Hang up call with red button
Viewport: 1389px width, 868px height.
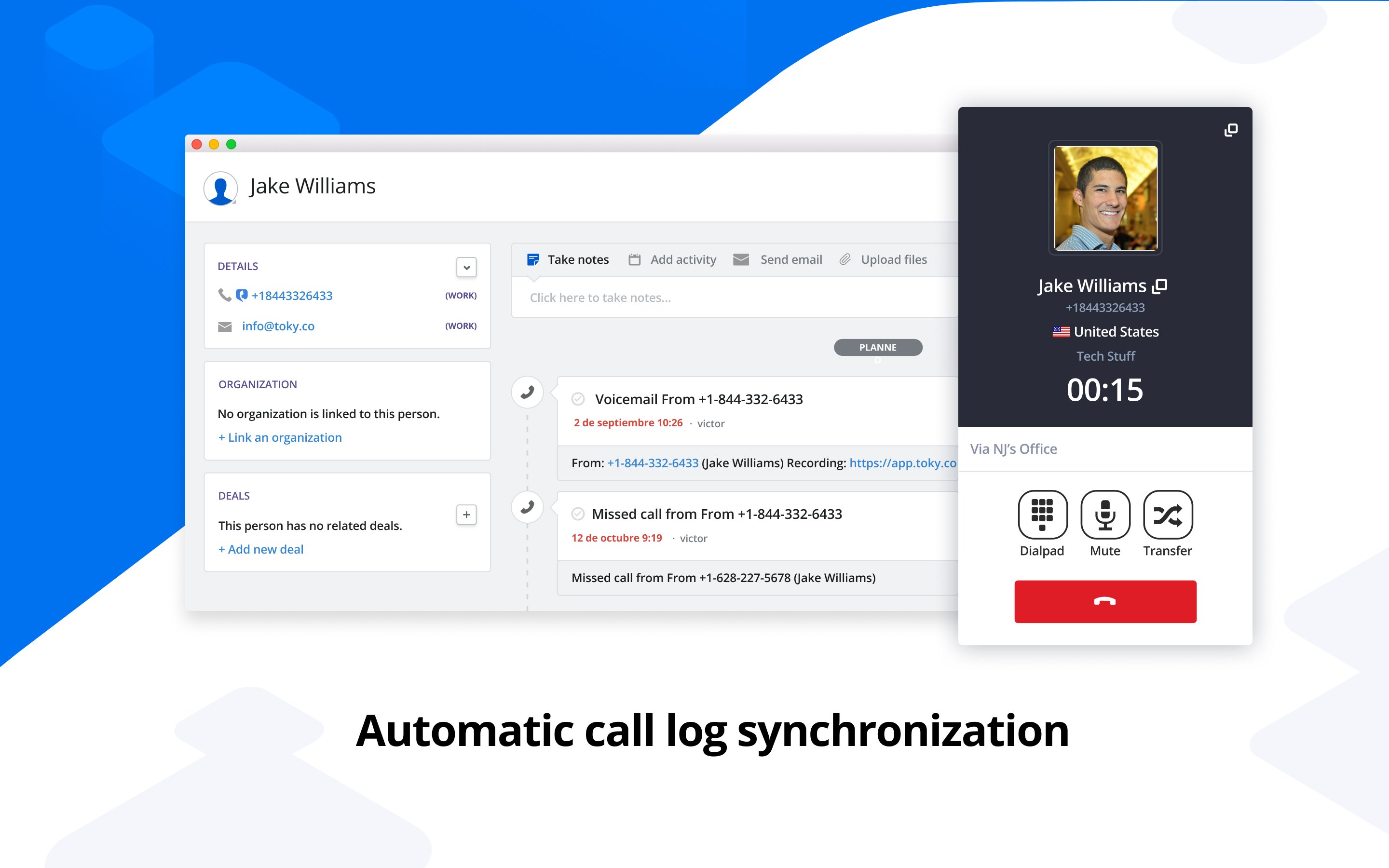coord(1105,601)
